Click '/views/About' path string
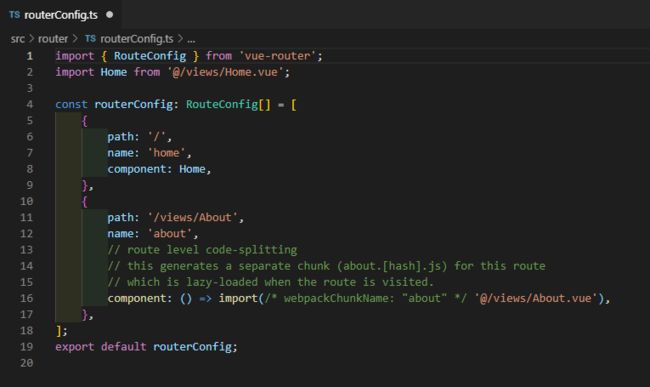This screenshot has height=387, width=650. click(193, 218)
